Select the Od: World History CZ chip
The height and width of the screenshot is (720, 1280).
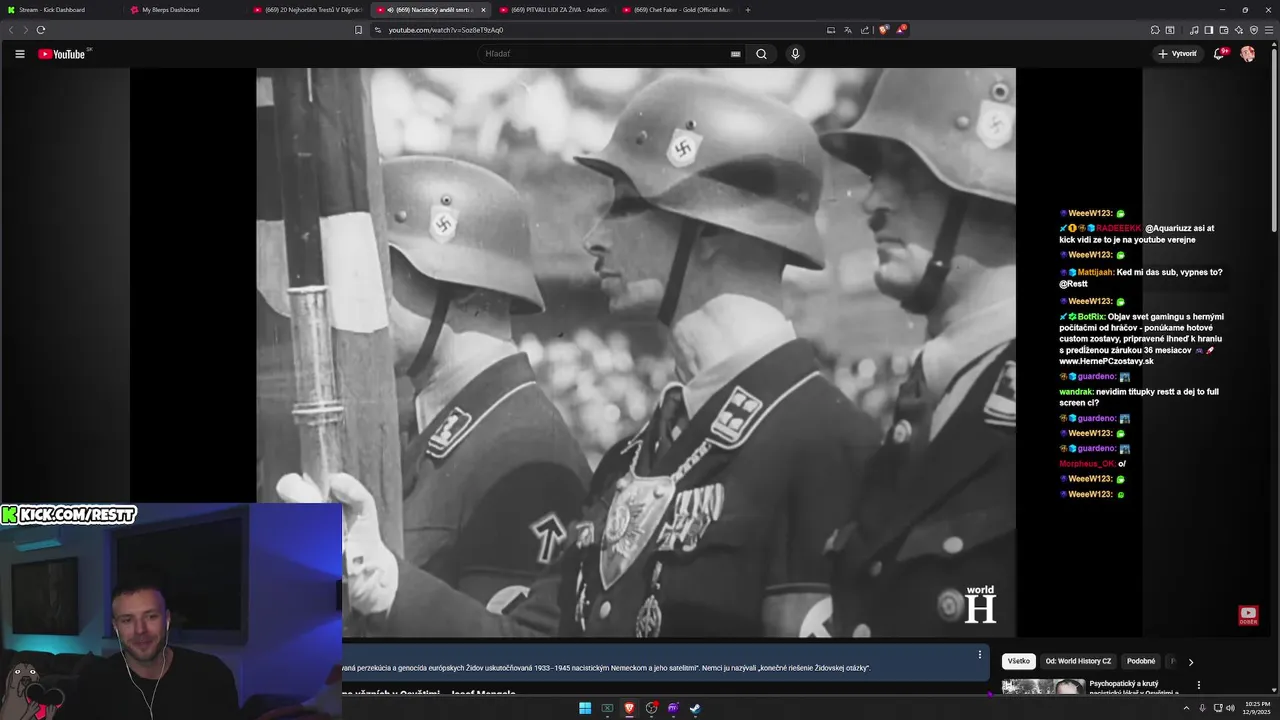click(x=1078, y=661)
